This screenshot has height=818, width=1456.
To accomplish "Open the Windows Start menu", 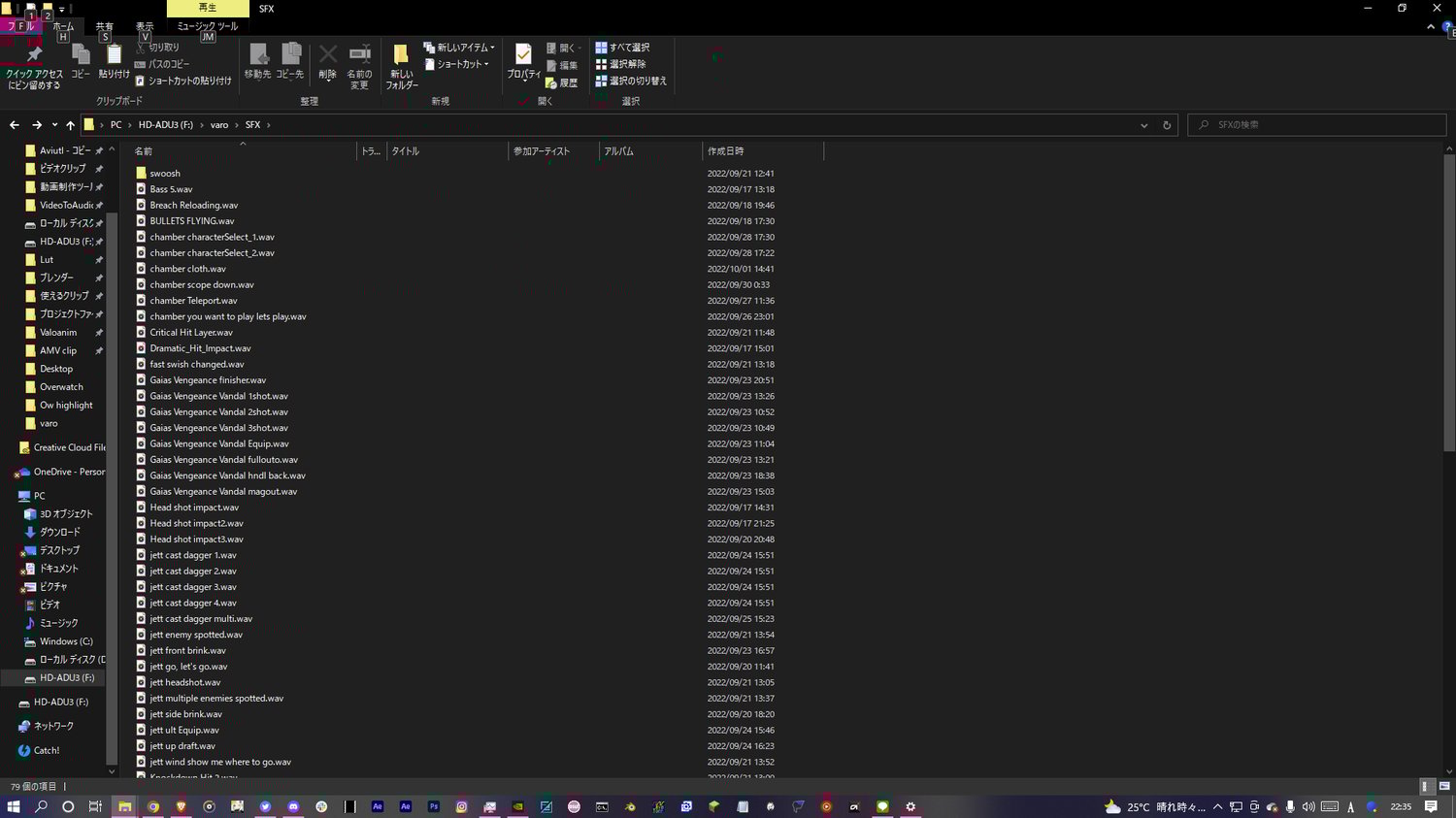I will point(14,806).
